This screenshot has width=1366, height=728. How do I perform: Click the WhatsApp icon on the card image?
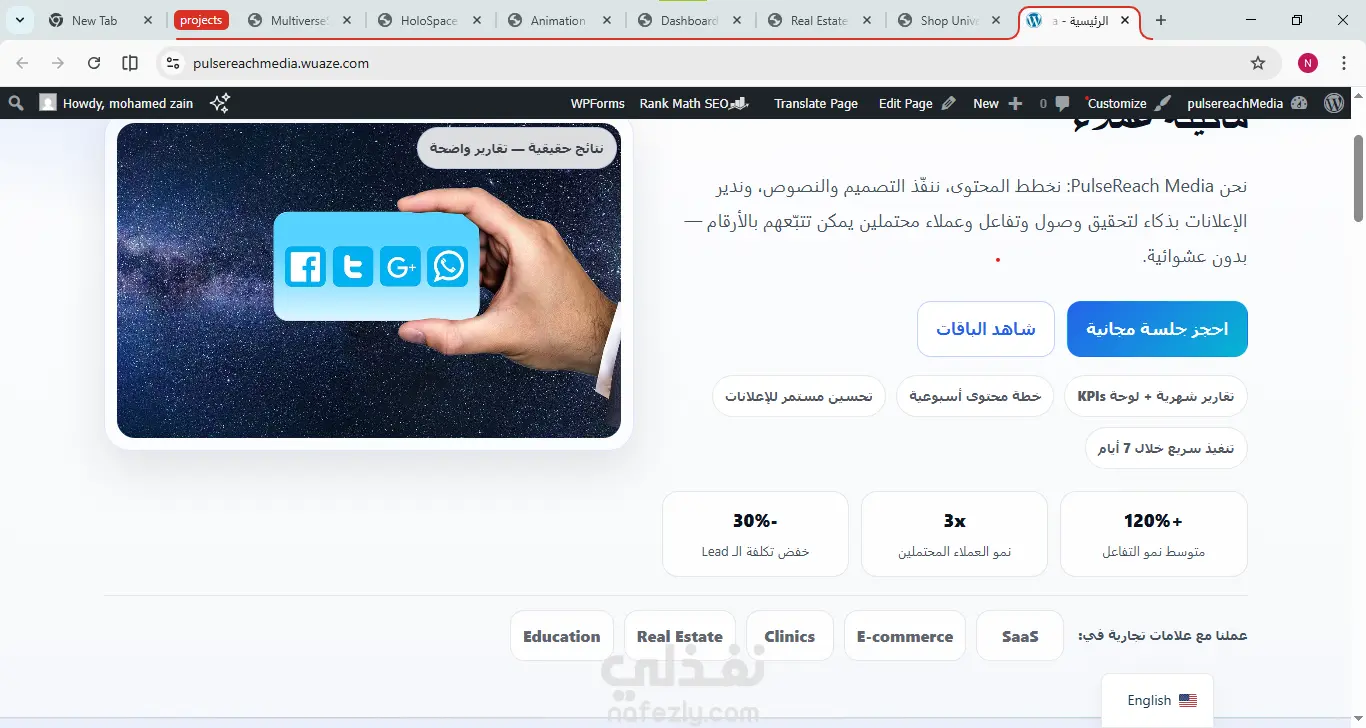[x=448, y=266]
